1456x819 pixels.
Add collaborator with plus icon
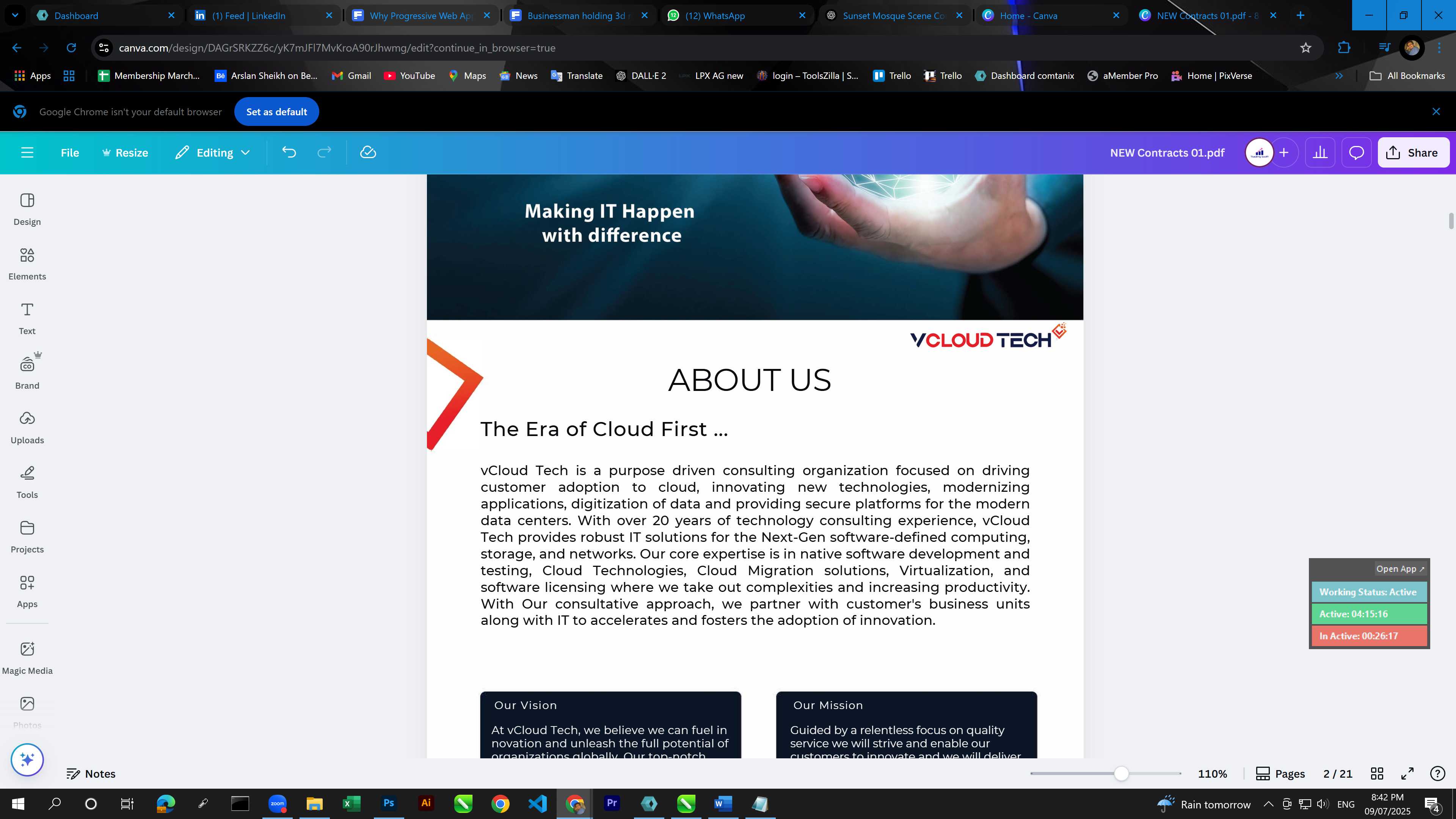[1284, 152]
